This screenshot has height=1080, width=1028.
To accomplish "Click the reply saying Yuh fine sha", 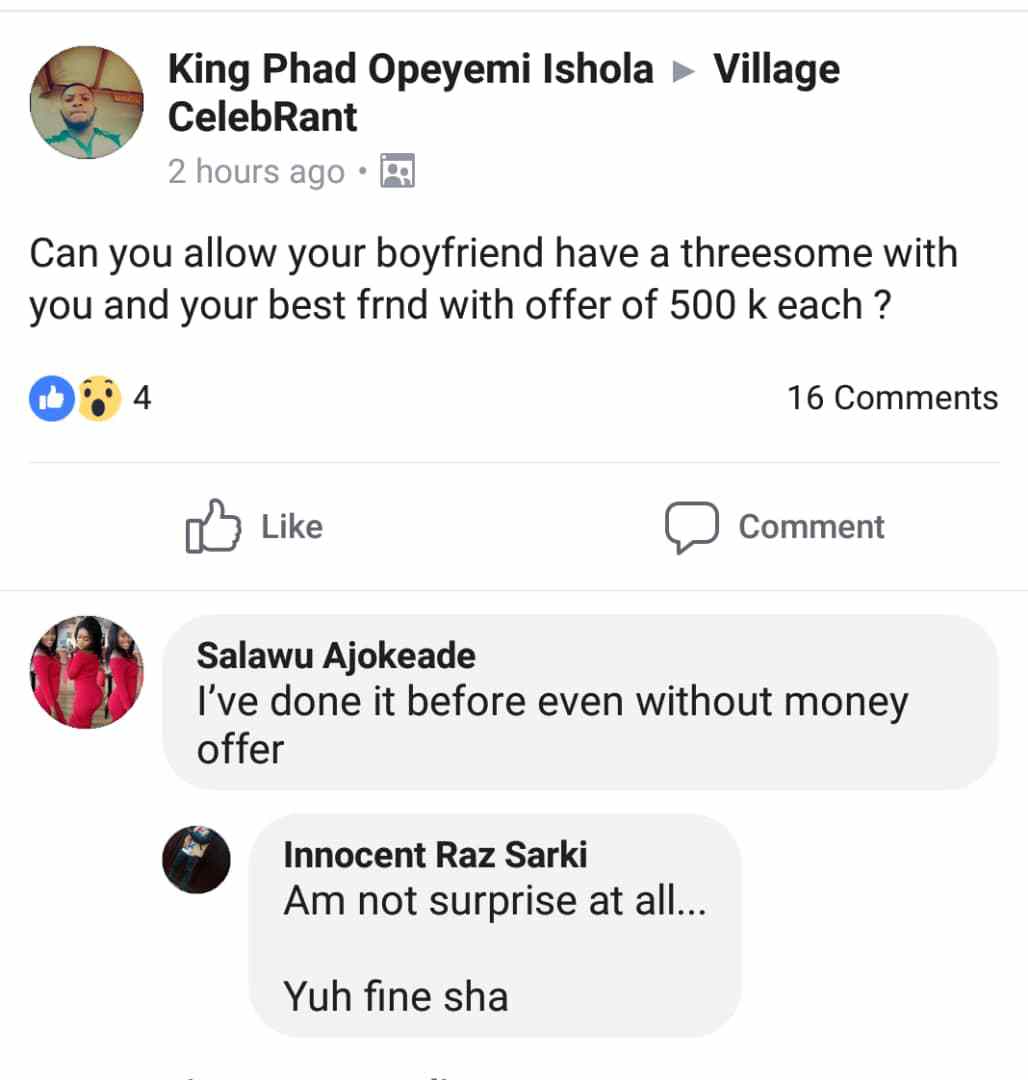I will click(396, 996).
